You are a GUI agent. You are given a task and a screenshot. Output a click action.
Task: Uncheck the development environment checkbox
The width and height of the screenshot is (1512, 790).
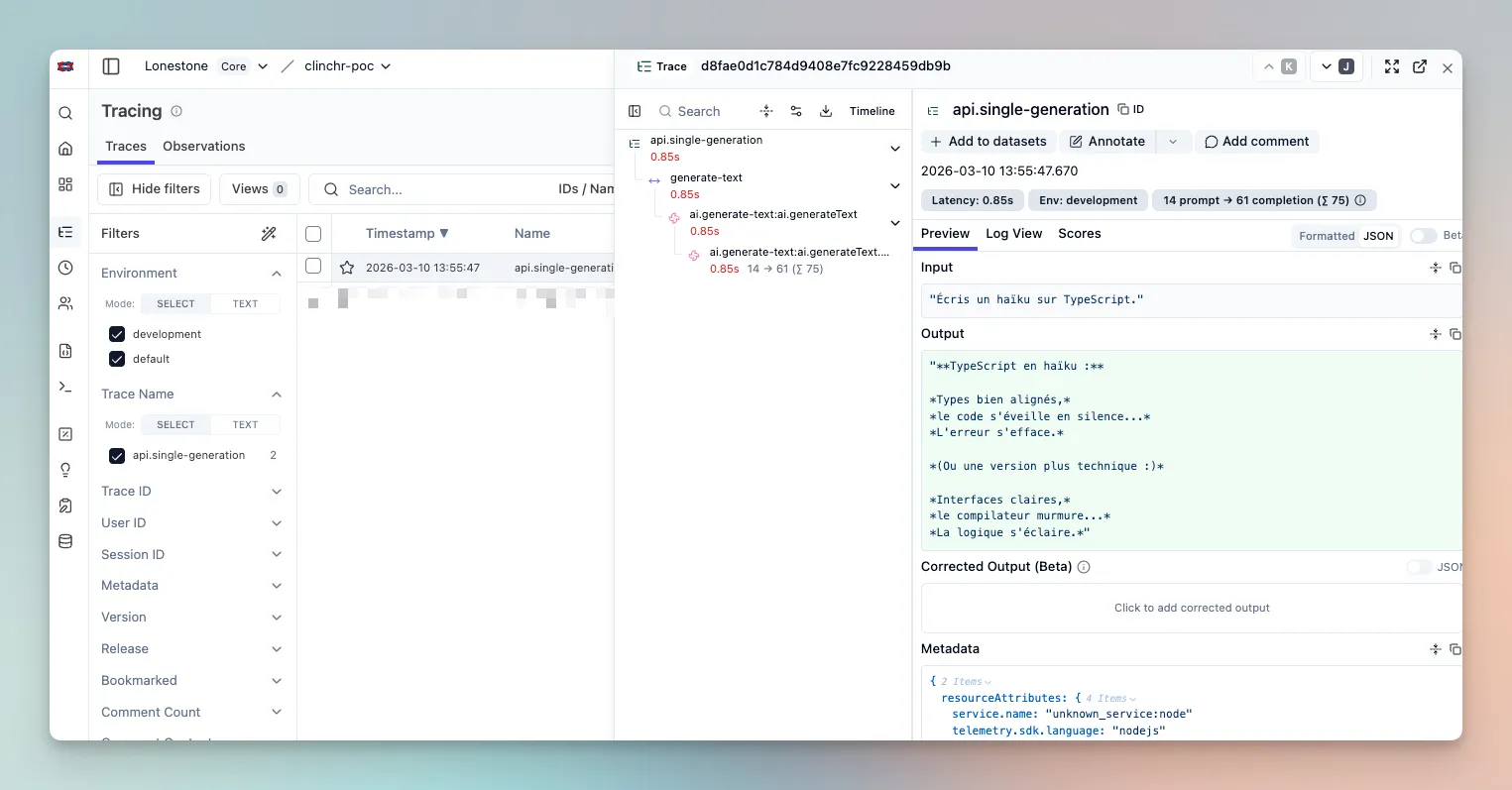click(x=117, y=334)
